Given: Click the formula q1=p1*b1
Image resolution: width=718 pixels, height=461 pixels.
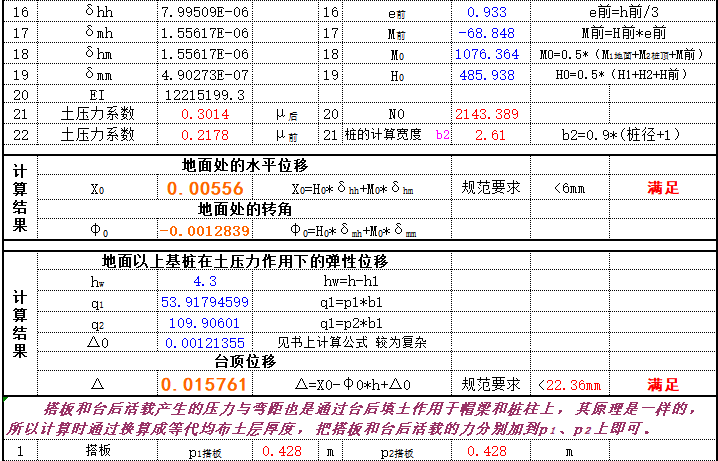Looking at the screenshot, I should (351, 302).
